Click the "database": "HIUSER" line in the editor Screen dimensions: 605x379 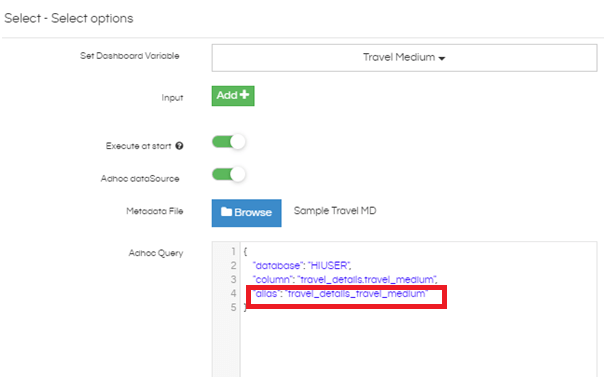coord(302,266)
